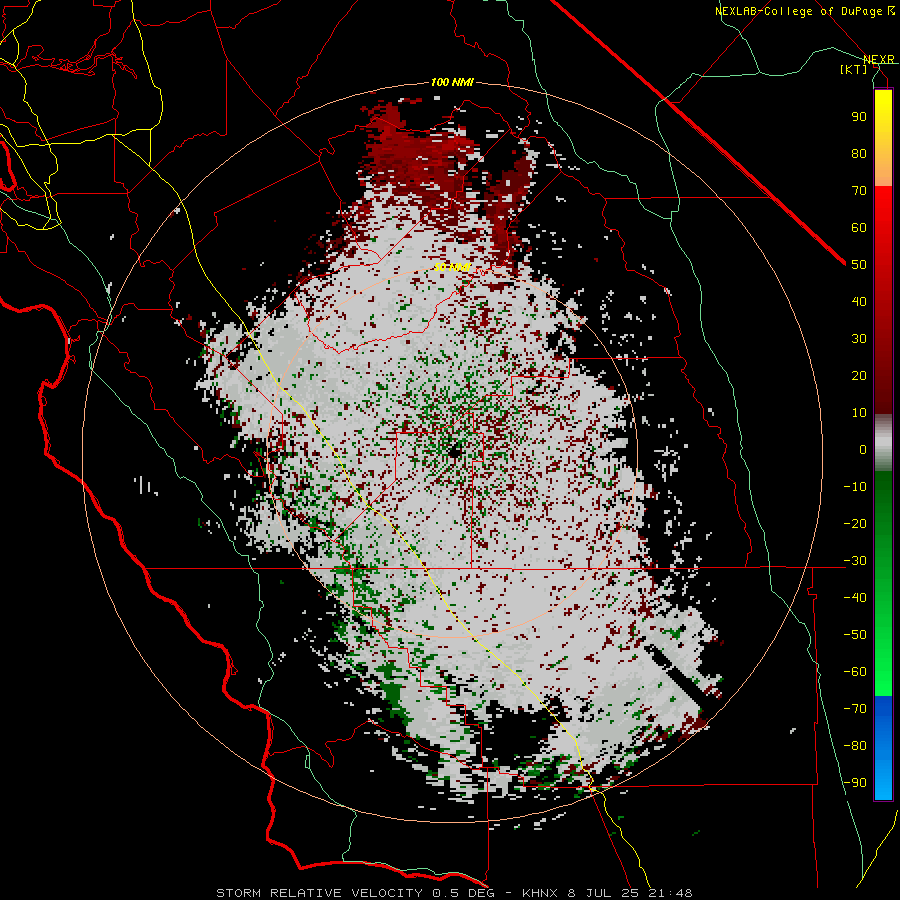The width and height of the screenshot is (900, 900).
Task: Select the 10 knot scale label
Action: tap(859, 413)
